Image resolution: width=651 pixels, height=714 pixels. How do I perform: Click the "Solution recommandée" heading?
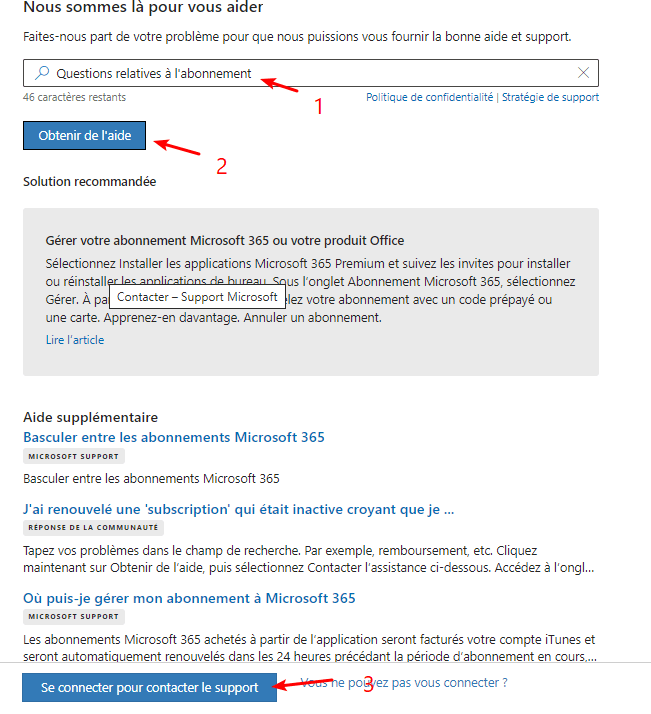[90, 181]
